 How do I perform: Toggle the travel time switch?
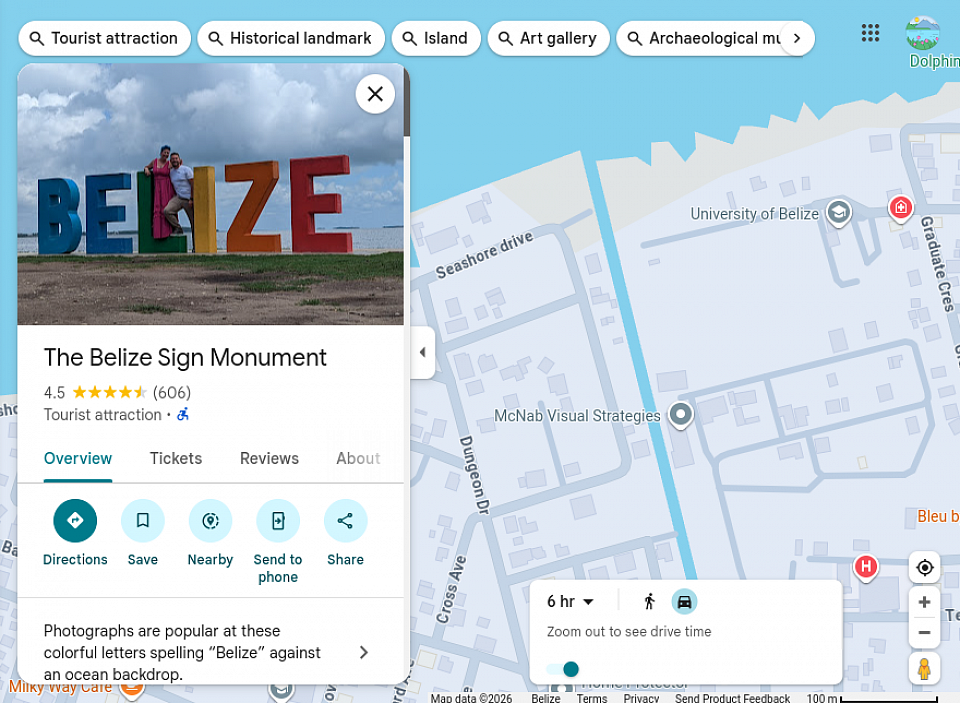[563, 669]
